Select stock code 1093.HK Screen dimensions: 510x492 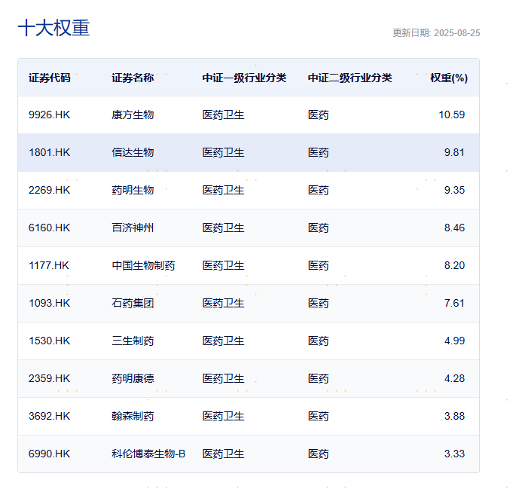pos(49,303)
